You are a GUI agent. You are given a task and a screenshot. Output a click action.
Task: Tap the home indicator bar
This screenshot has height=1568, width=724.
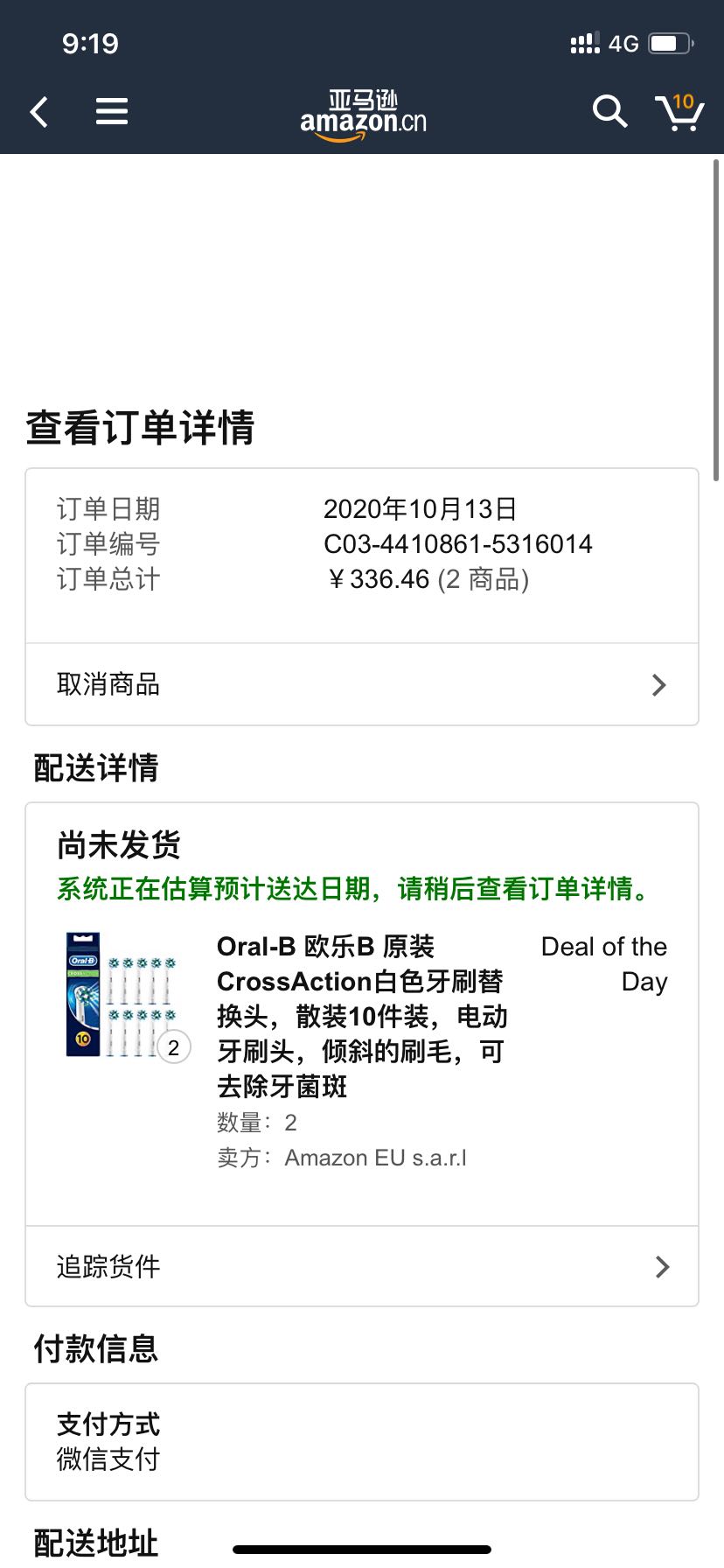click(x=362, y=1550)
